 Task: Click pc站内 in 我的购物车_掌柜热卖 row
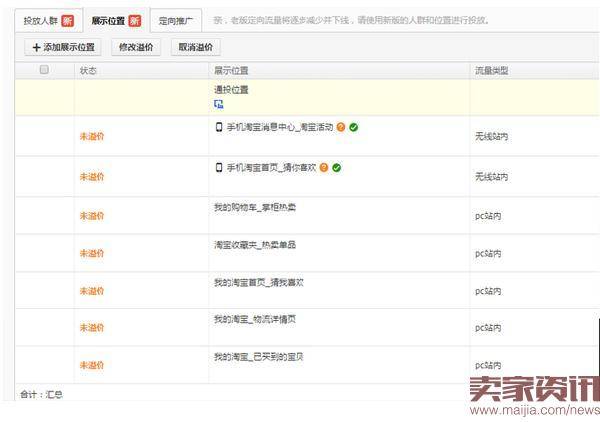488,216
